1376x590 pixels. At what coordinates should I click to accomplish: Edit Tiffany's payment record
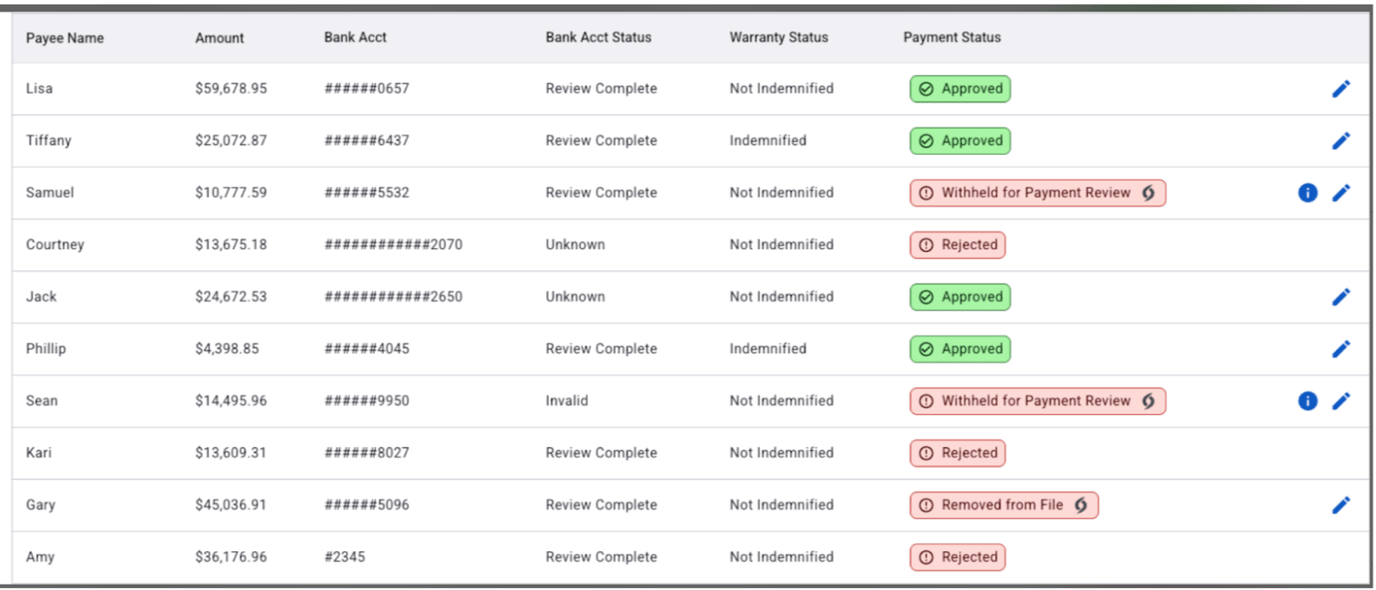[x=1341, y=140]
